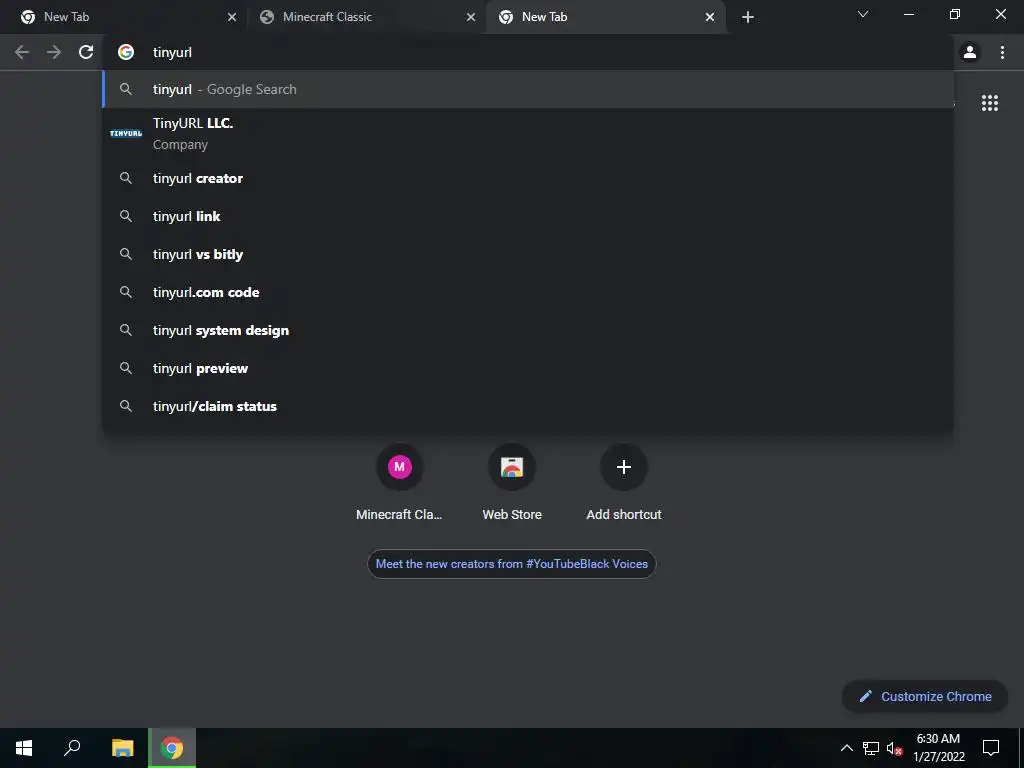Expand the tab search chevron

tap(863, 14)
